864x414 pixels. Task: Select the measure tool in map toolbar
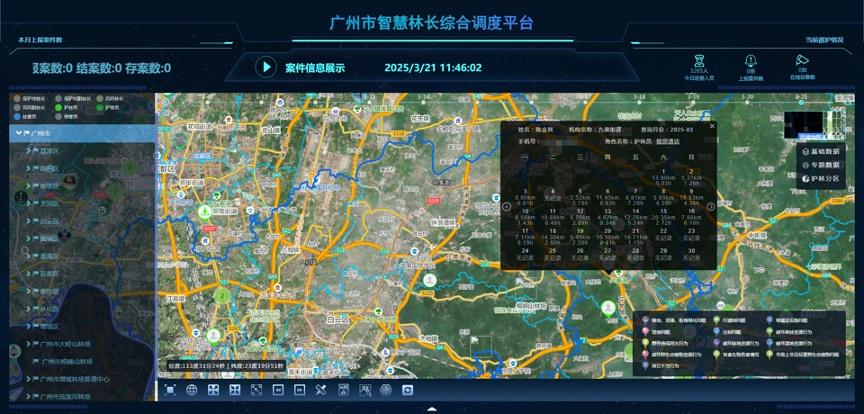321,389
